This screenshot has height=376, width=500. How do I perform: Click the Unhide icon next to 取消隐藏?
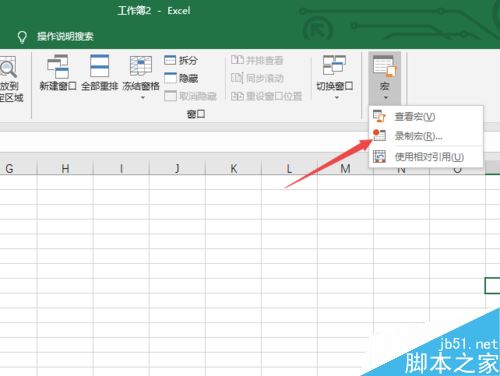point(170,96)
